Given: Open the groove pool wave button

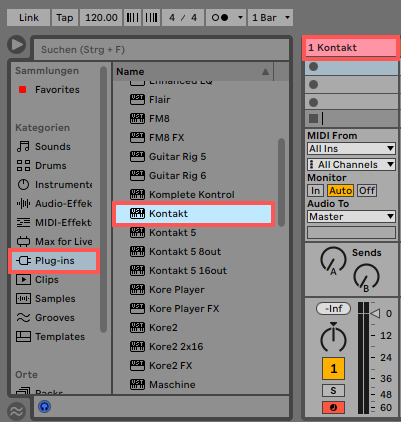Looking at the screenshot, I should [16, 411].
